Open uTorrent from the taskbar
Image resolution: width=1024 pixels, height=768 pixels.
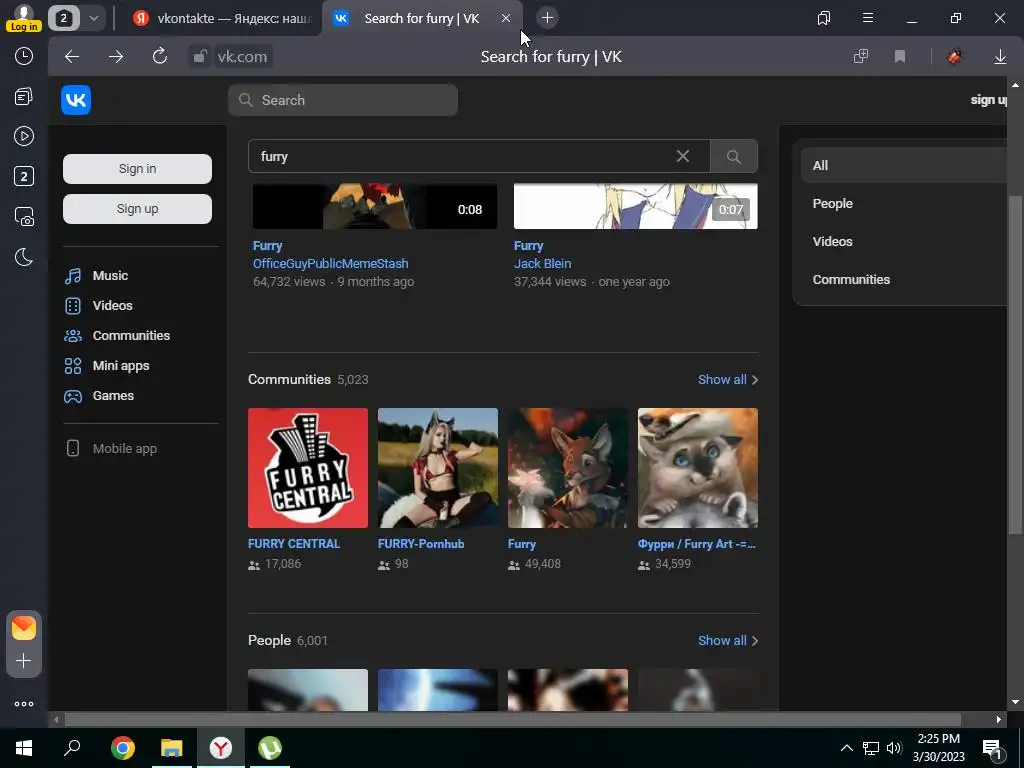[x=270, y=748]
